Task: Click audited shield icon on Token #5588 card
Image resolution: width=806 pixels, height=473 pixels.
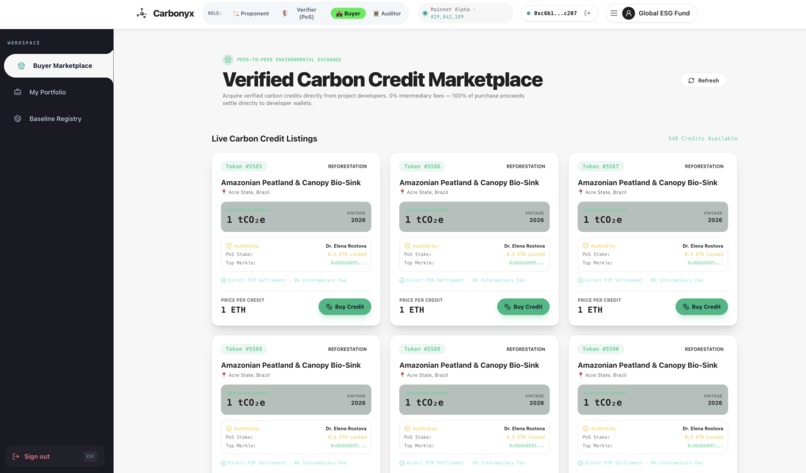Action: click(229, 428)
